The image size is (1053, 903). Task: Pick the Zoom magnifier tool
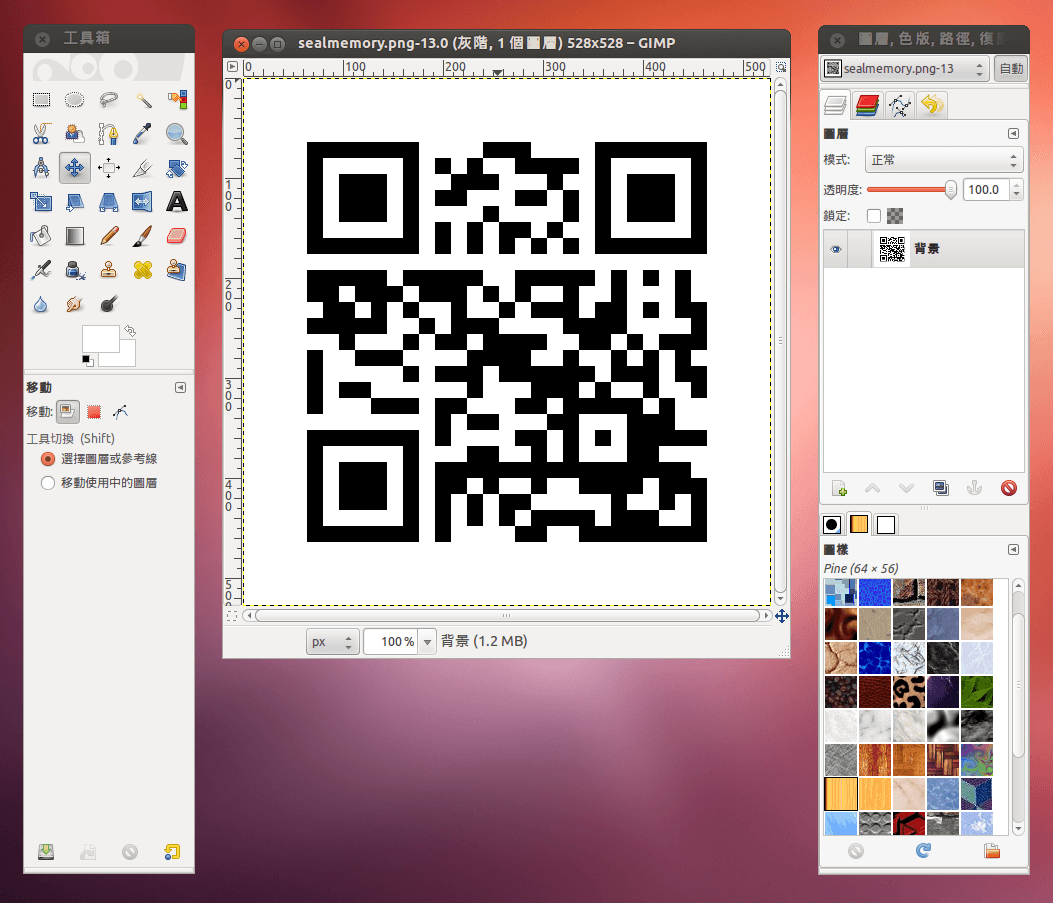(x=177, y=133)
